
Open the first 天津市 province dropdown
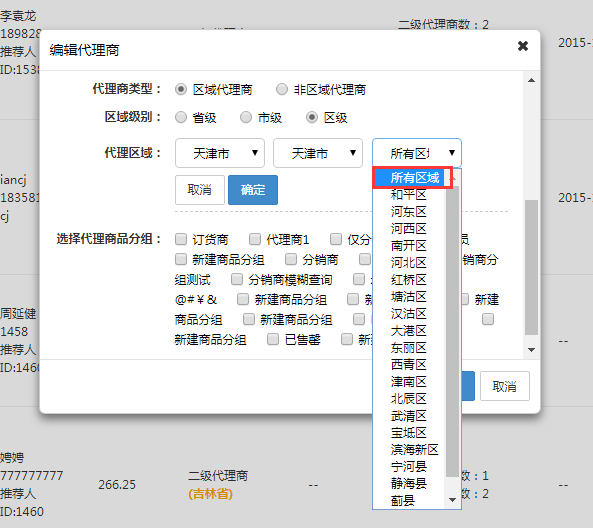(220, 153)
